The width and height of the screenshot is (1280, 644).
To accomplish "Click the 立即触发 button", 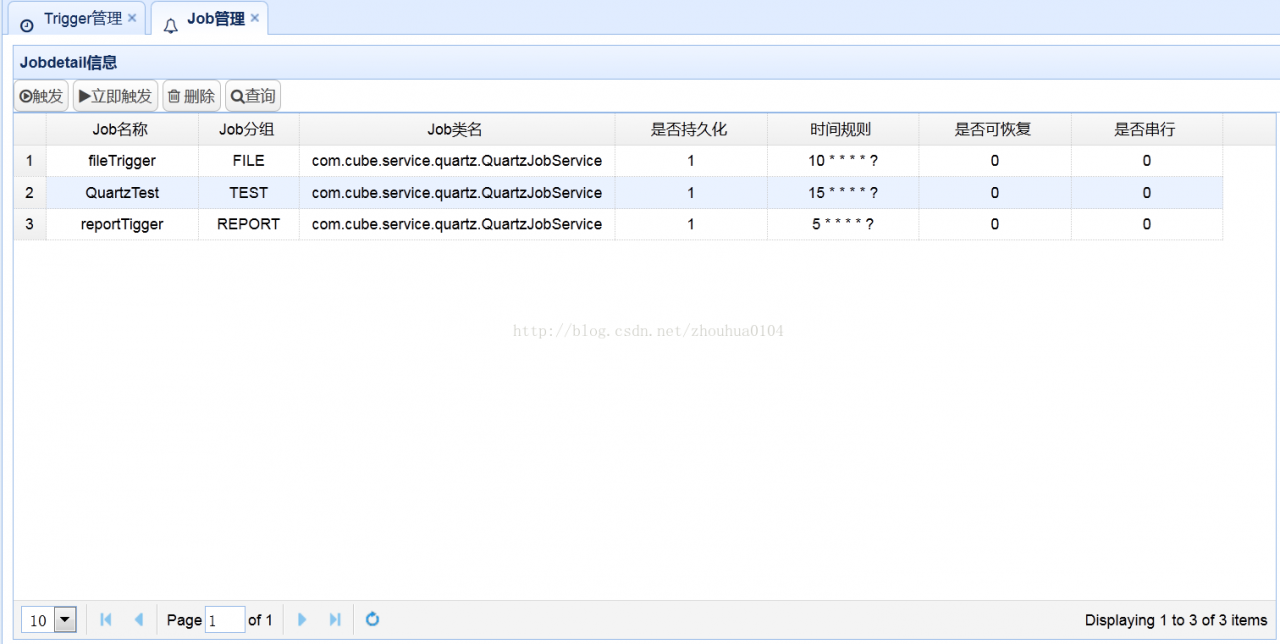I will tap(114, 95).
